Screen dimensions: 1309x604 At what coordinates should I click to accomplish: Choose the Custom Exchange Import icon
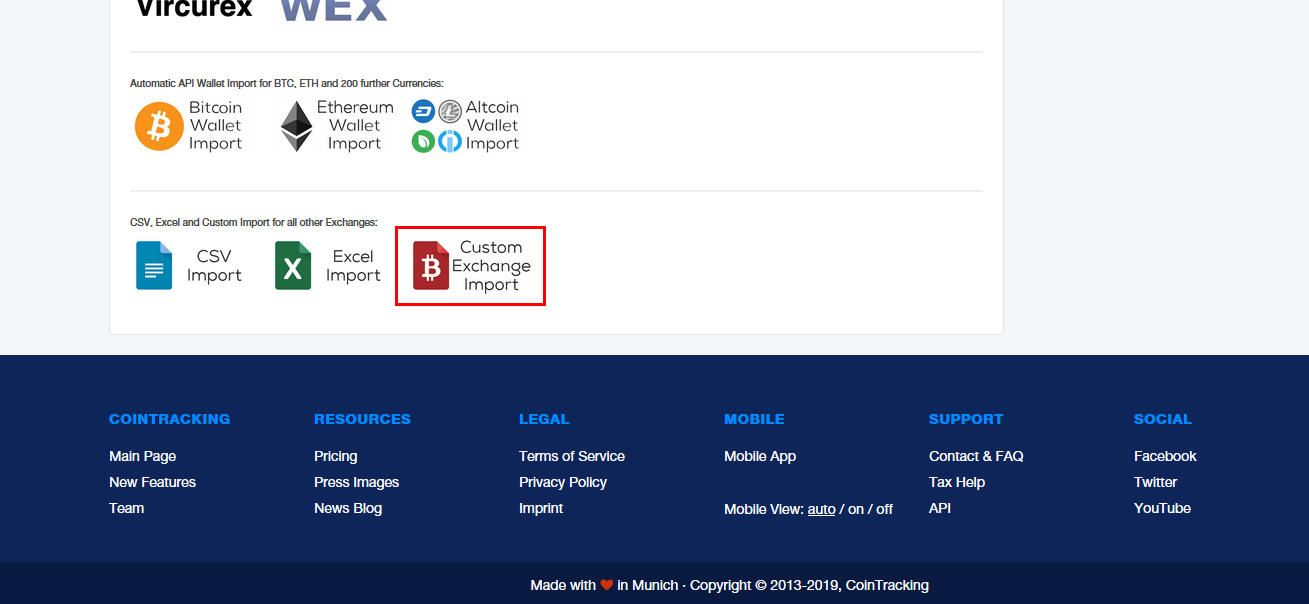click(431, 266)
